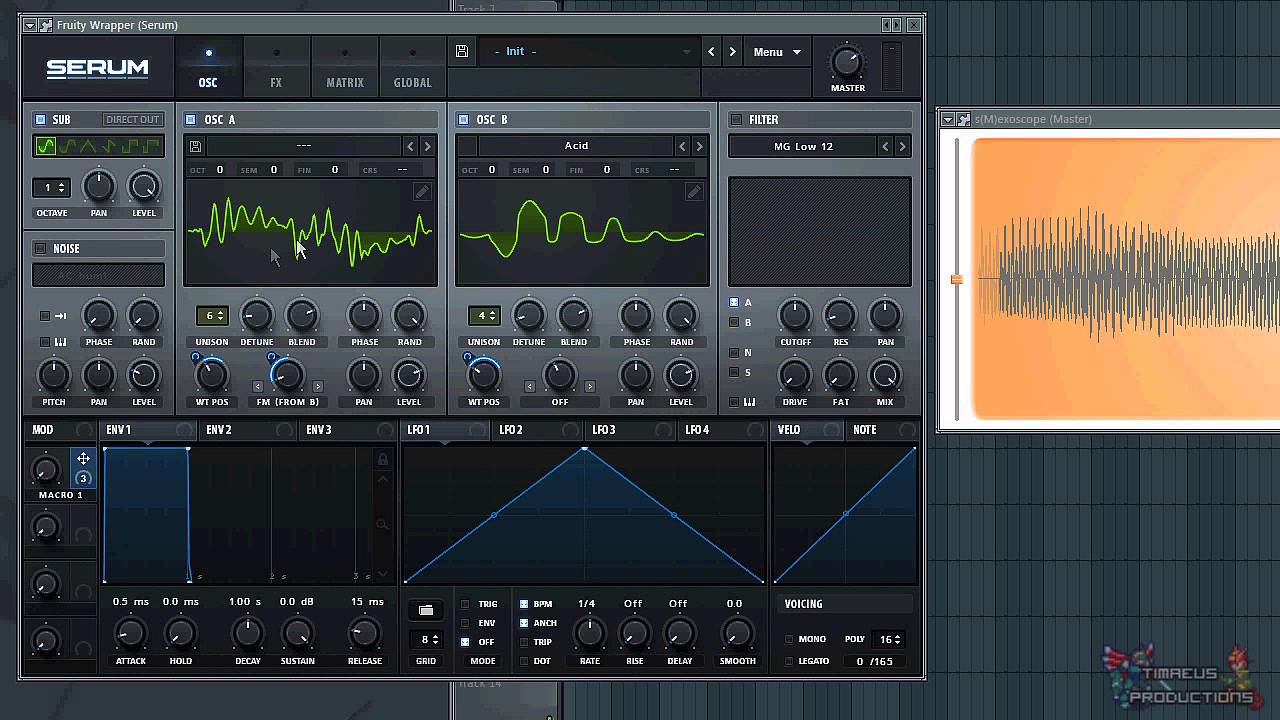Enable LFO TRIP checkbox
This screenshot has height=720, width=1280.
524,642
